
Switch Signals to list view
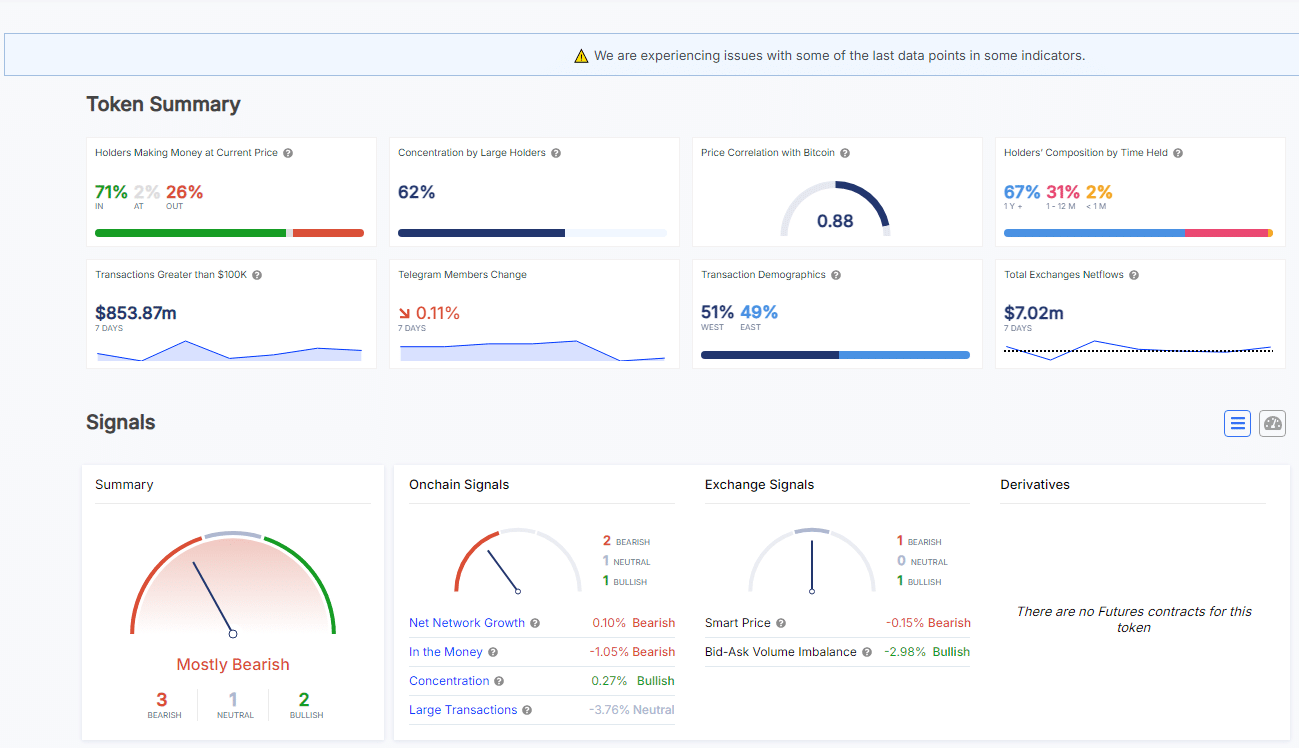[1238, 423]
